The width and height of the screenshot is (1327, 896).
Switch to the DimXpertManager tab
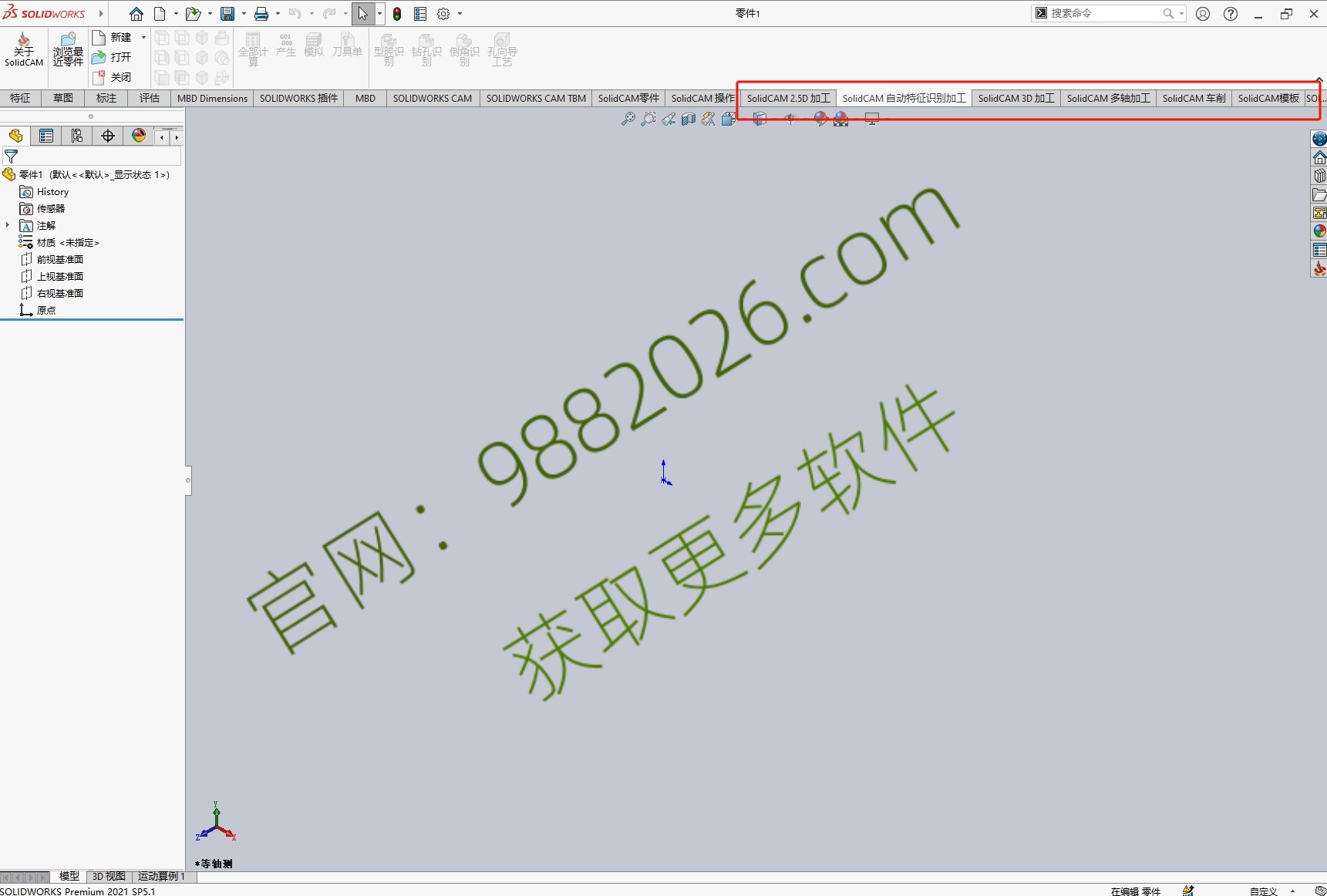point(108,136)
